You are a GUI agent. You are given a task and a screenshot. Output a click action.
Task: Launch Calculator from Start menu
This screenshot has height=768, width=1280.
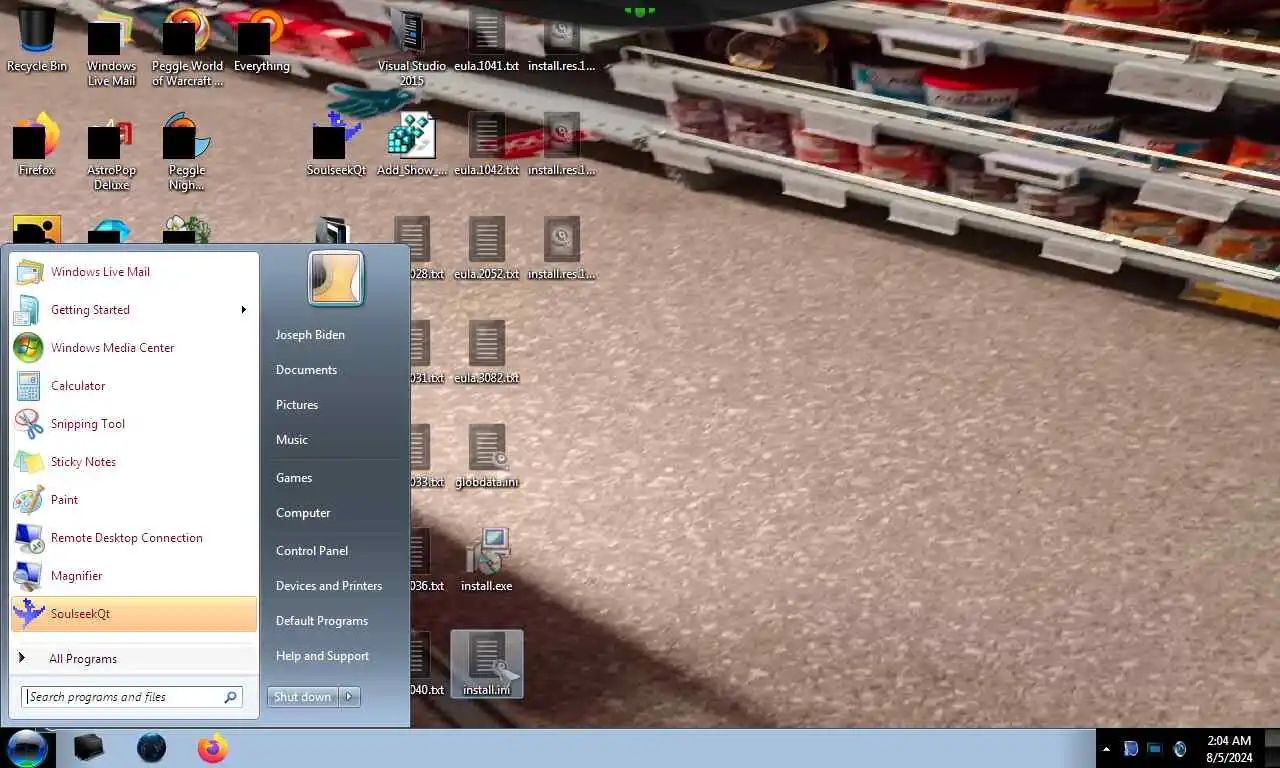tap(134, 386)
